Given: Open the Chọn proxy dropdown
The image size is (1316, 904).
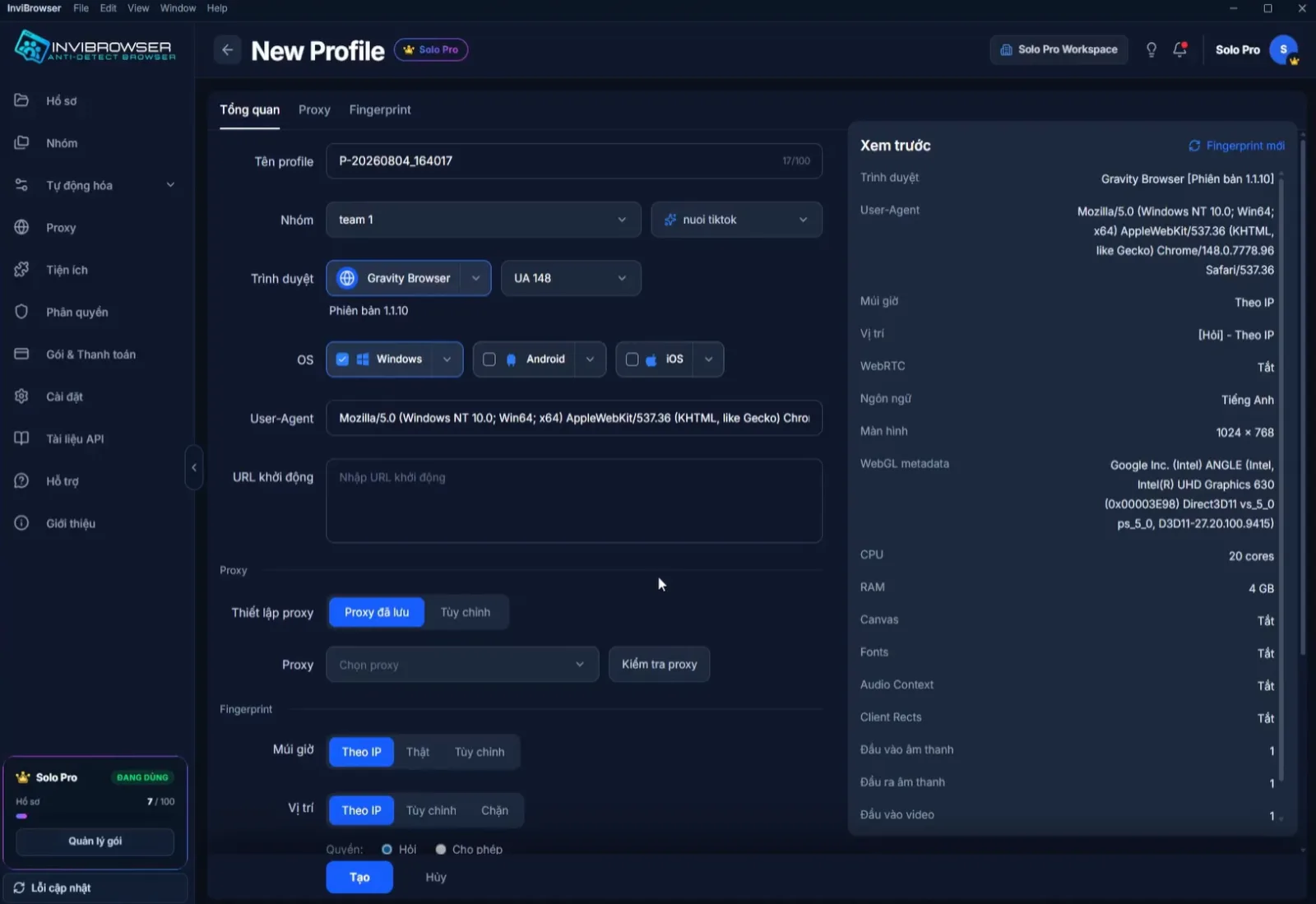Looking at the screenshot, I should pyautogui.click(x=462, y=665).
